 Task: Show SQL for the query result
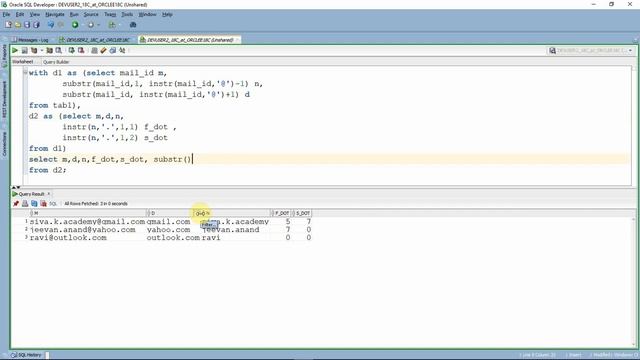coord(53,204)
